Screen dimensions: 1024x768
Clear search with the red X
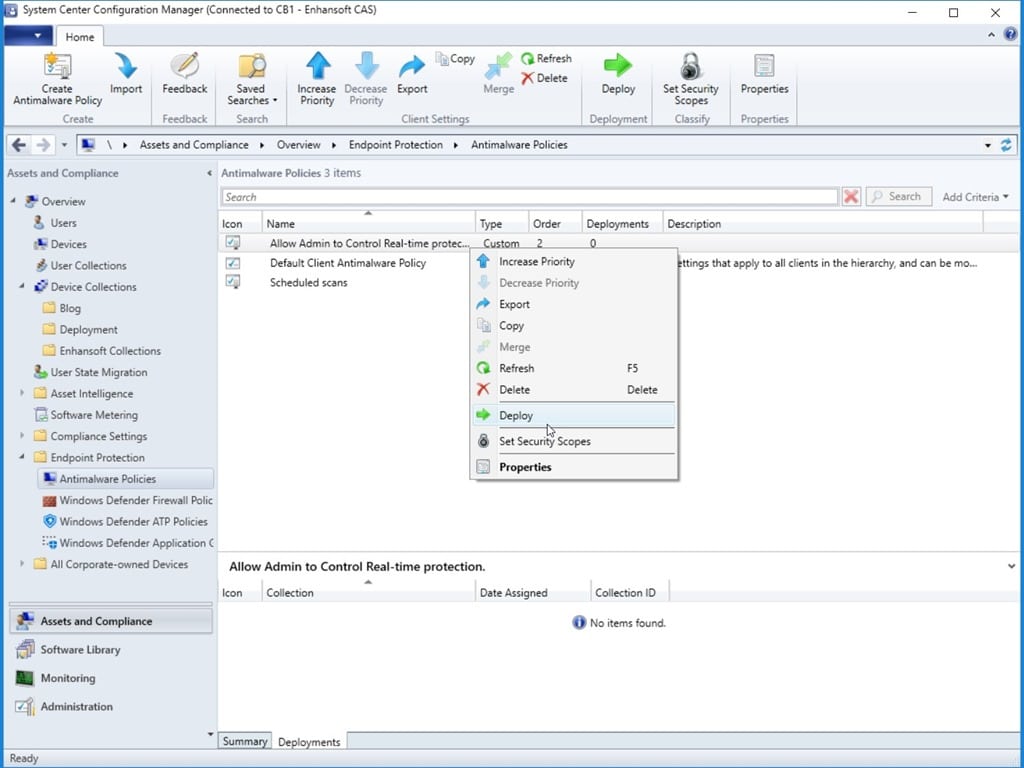(851, 197)
